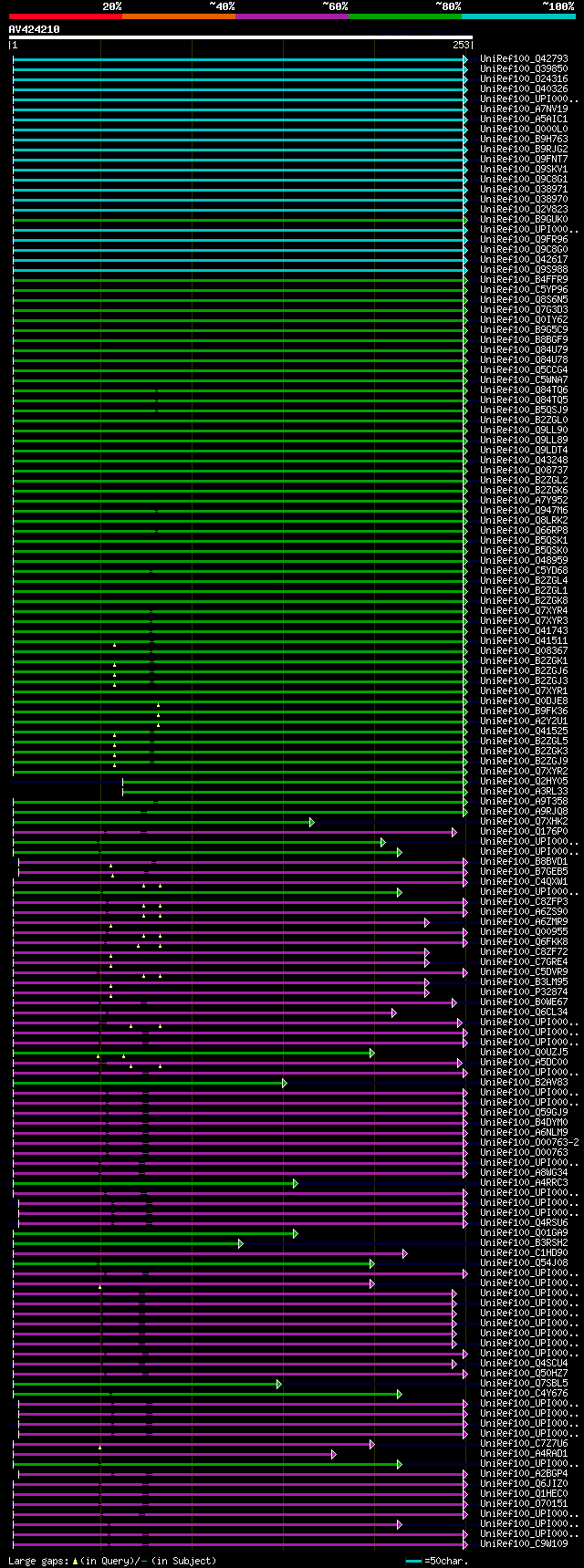Select the UniRef100_Q40326 label
This screenshot has height=1568, width=584.
524,88
